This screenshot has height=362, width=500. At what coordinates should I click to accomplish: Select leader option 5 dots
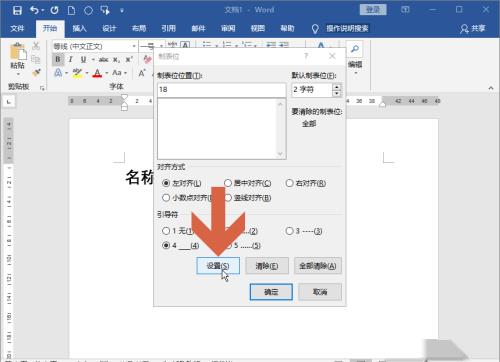(229, 246)
